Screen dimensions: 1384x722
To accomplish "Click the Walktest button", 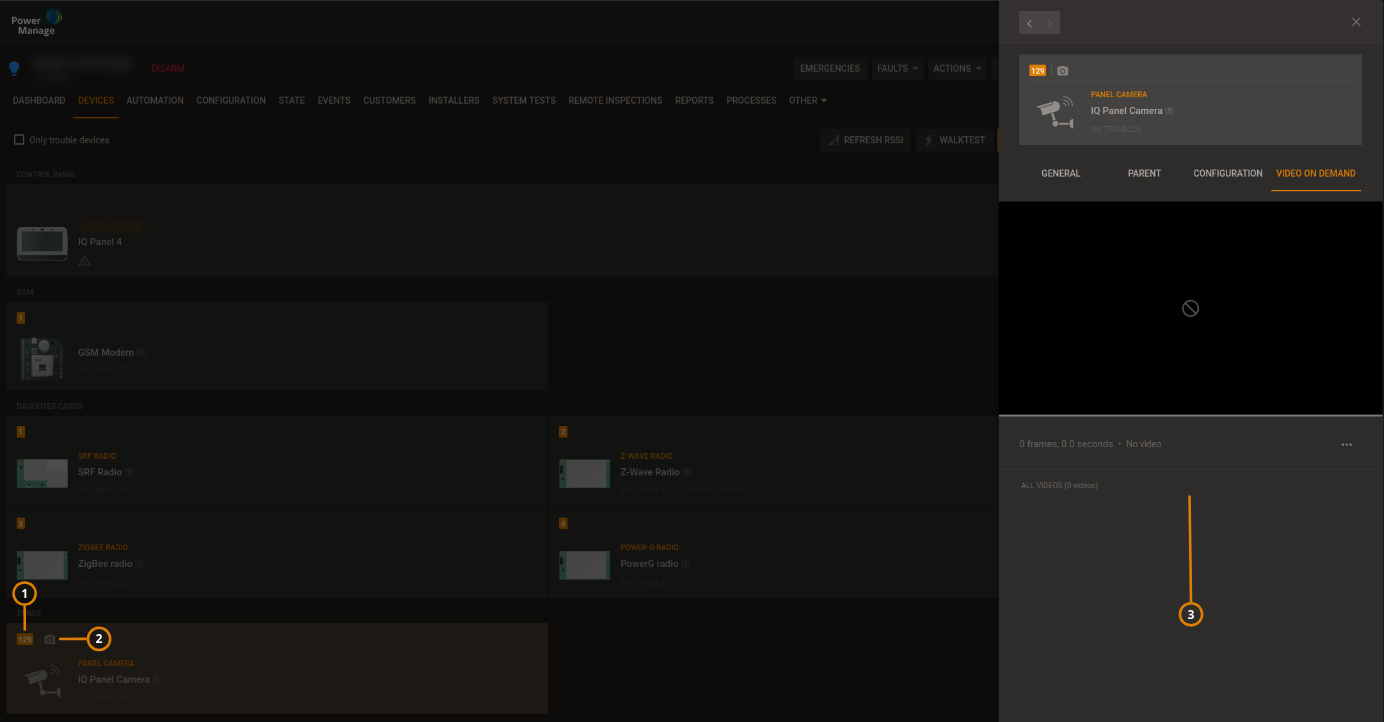I will click(x=955, y=140).
